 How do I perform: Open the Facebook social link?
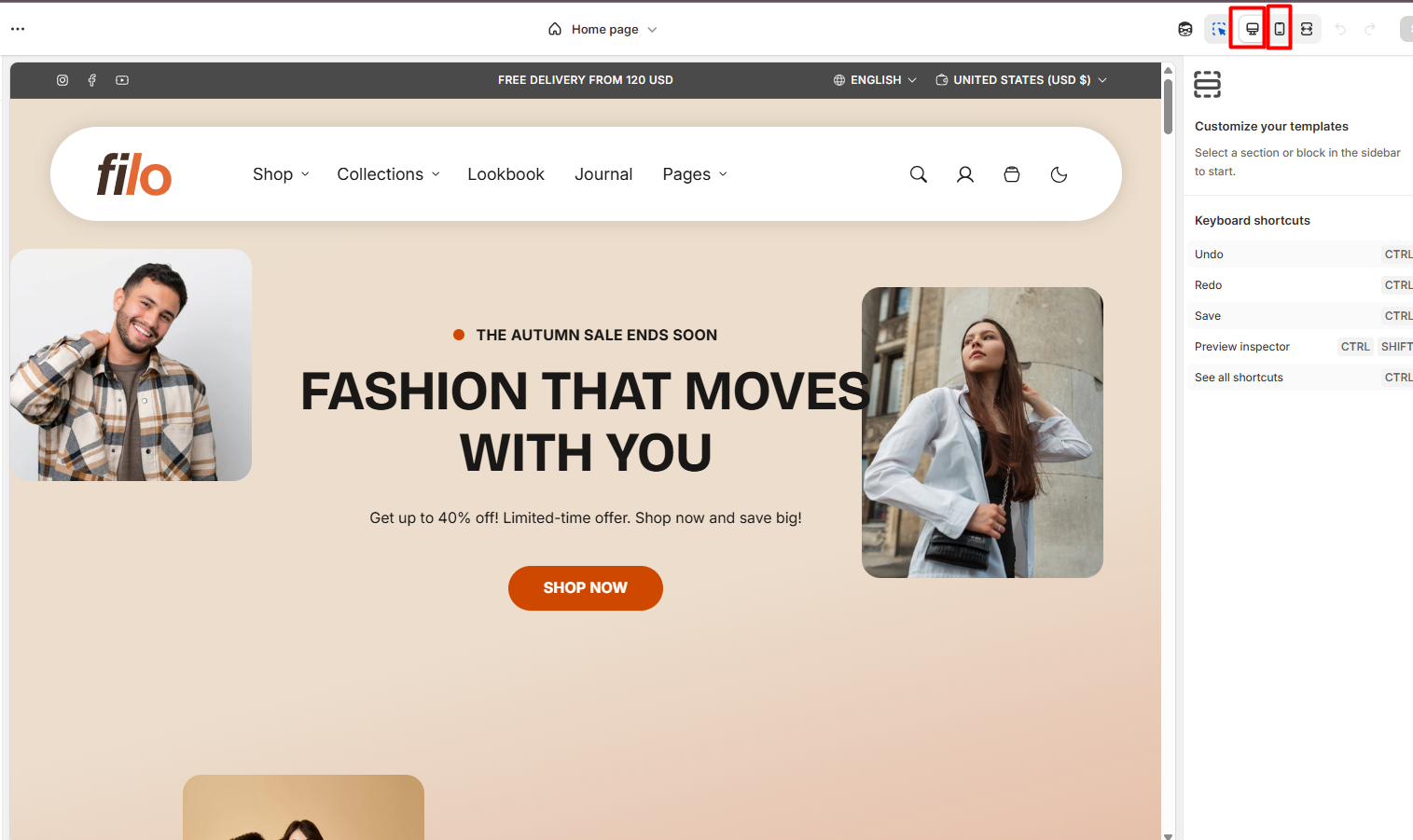pos(92,80)
